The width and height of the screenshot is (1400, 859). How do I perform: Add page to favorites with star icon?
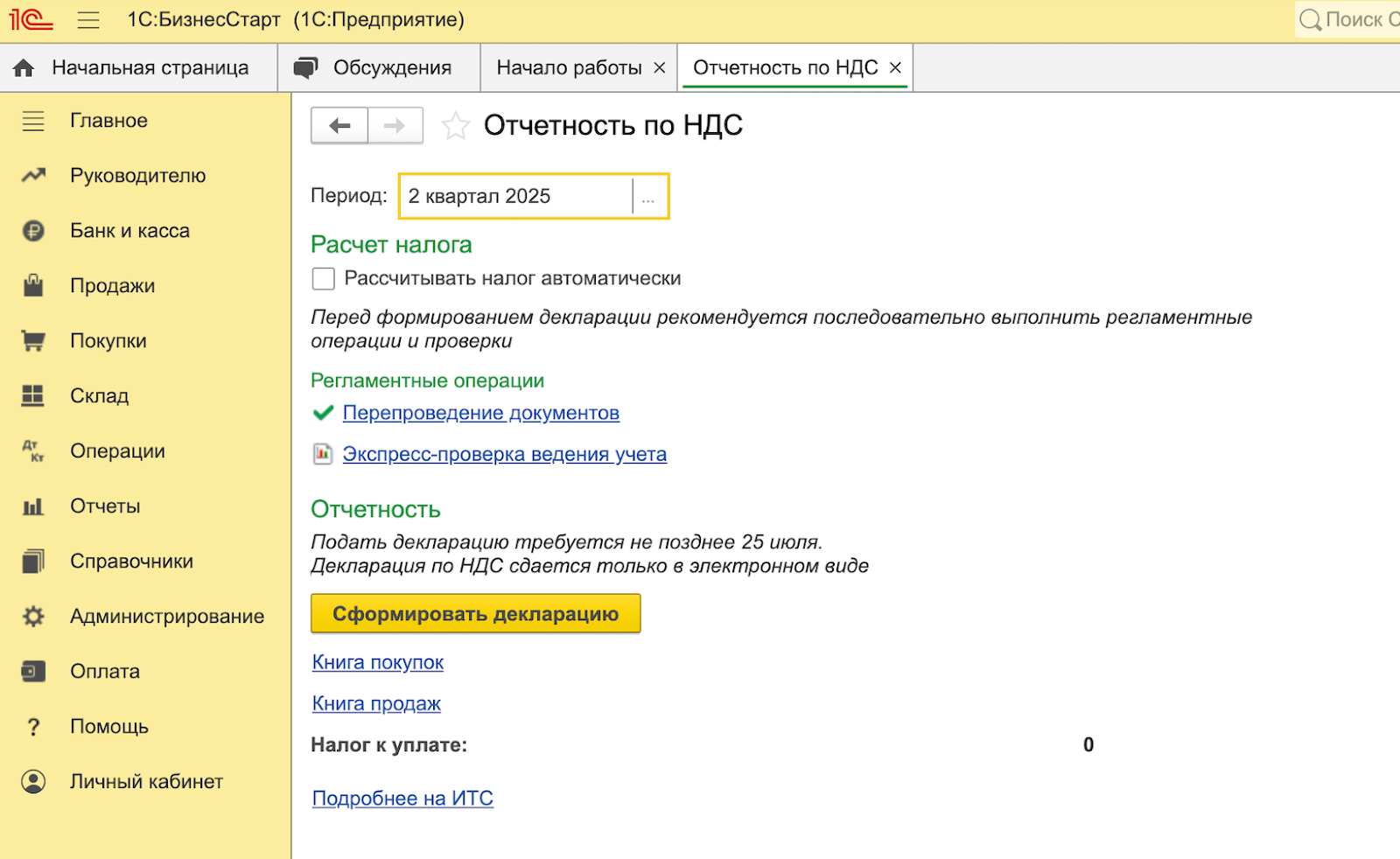455,126
